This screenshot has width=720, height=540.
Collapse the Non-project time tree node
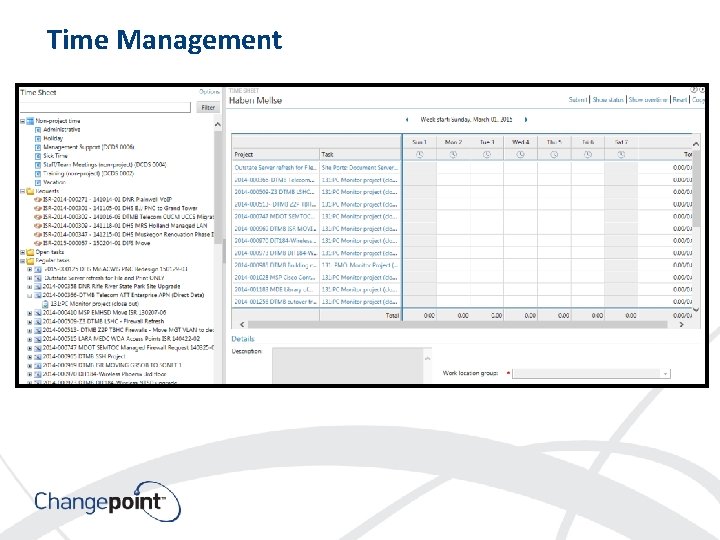click(22, 121)
